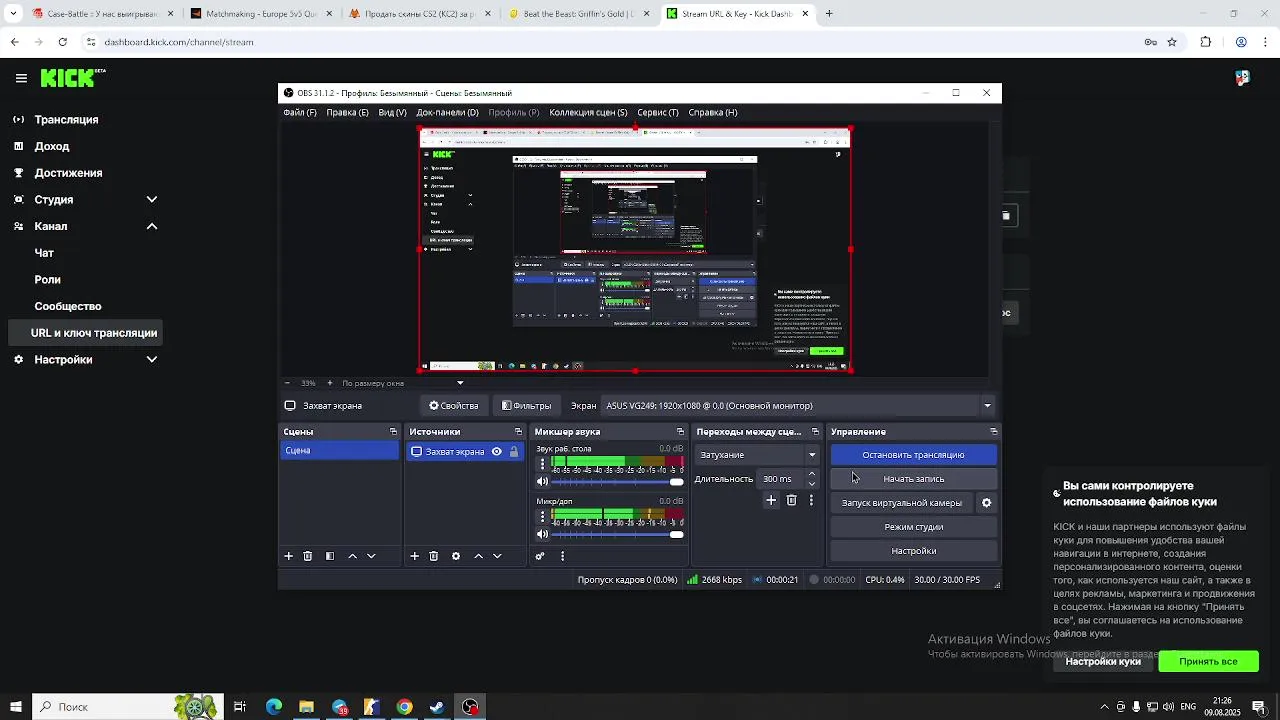Viewport: 1280px width, 720px height.
Task: Open audio mixer menu dots at the panel bottom
Action: pos(562,556)
